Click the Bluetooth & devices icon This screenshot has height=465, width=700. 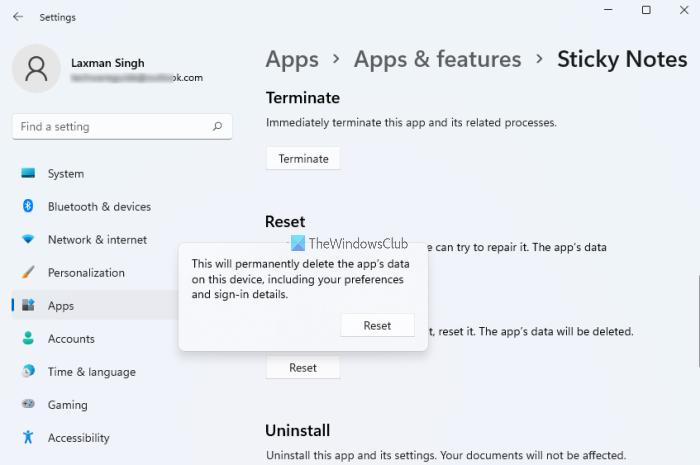(28, 207)
